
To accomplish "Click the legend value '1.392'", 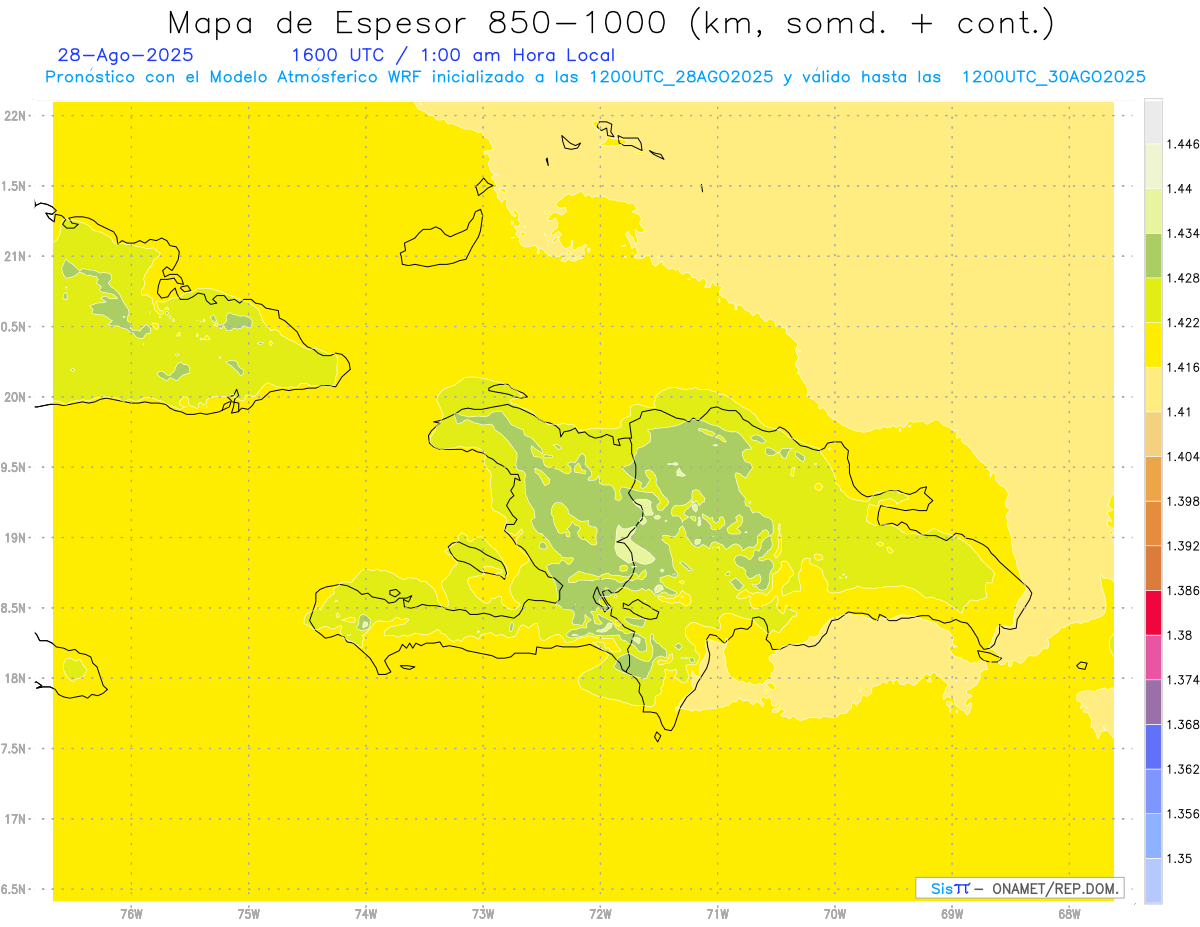I will (x=1185, y=546).
